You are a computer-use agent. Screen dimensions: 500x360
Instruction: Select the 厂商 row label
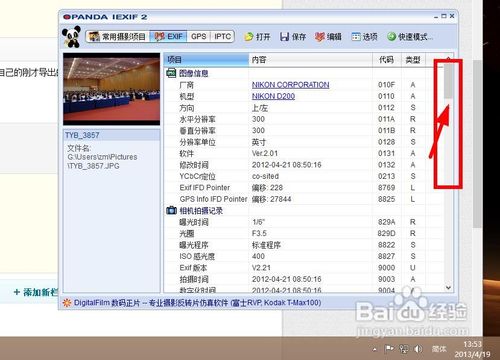click(x=186, y=85)
